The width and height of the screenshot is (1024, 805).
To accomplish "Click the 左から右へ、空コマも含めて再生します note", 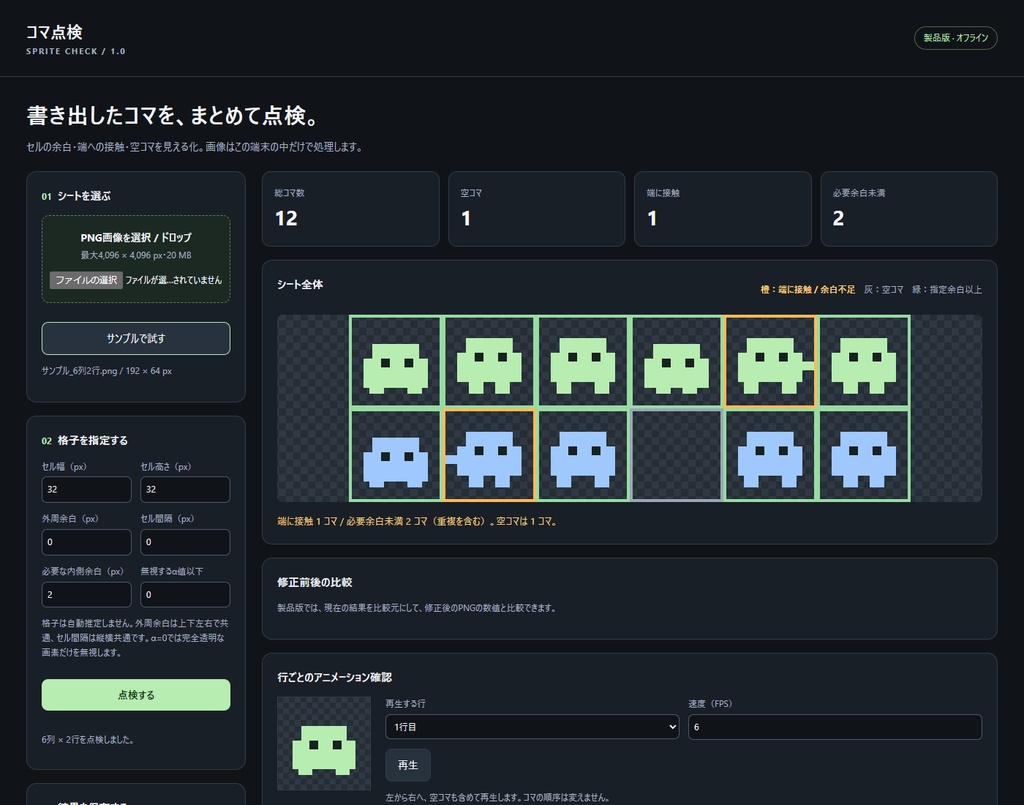I will pos(498,797).
